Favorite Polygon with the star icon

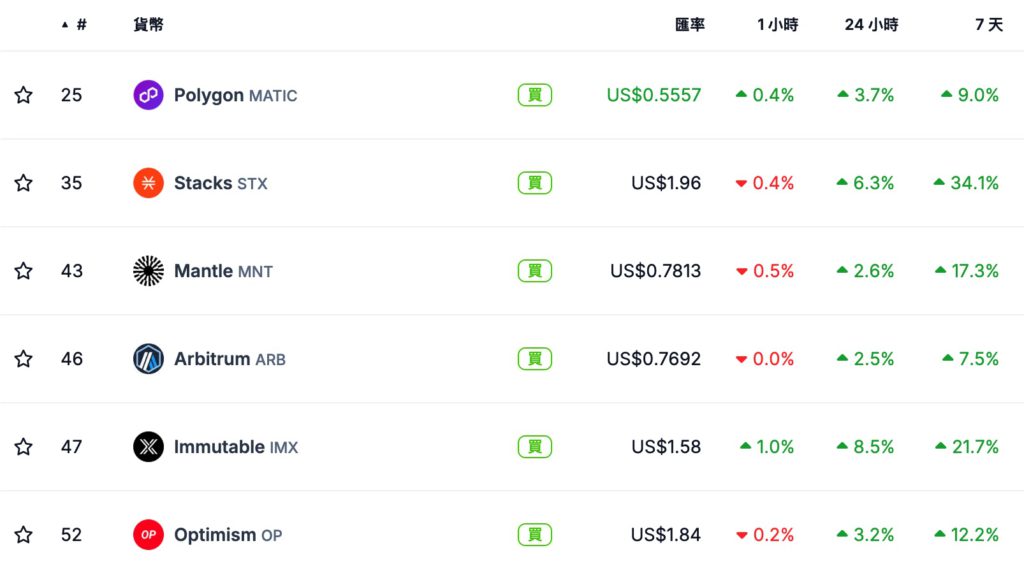point(23,95)
